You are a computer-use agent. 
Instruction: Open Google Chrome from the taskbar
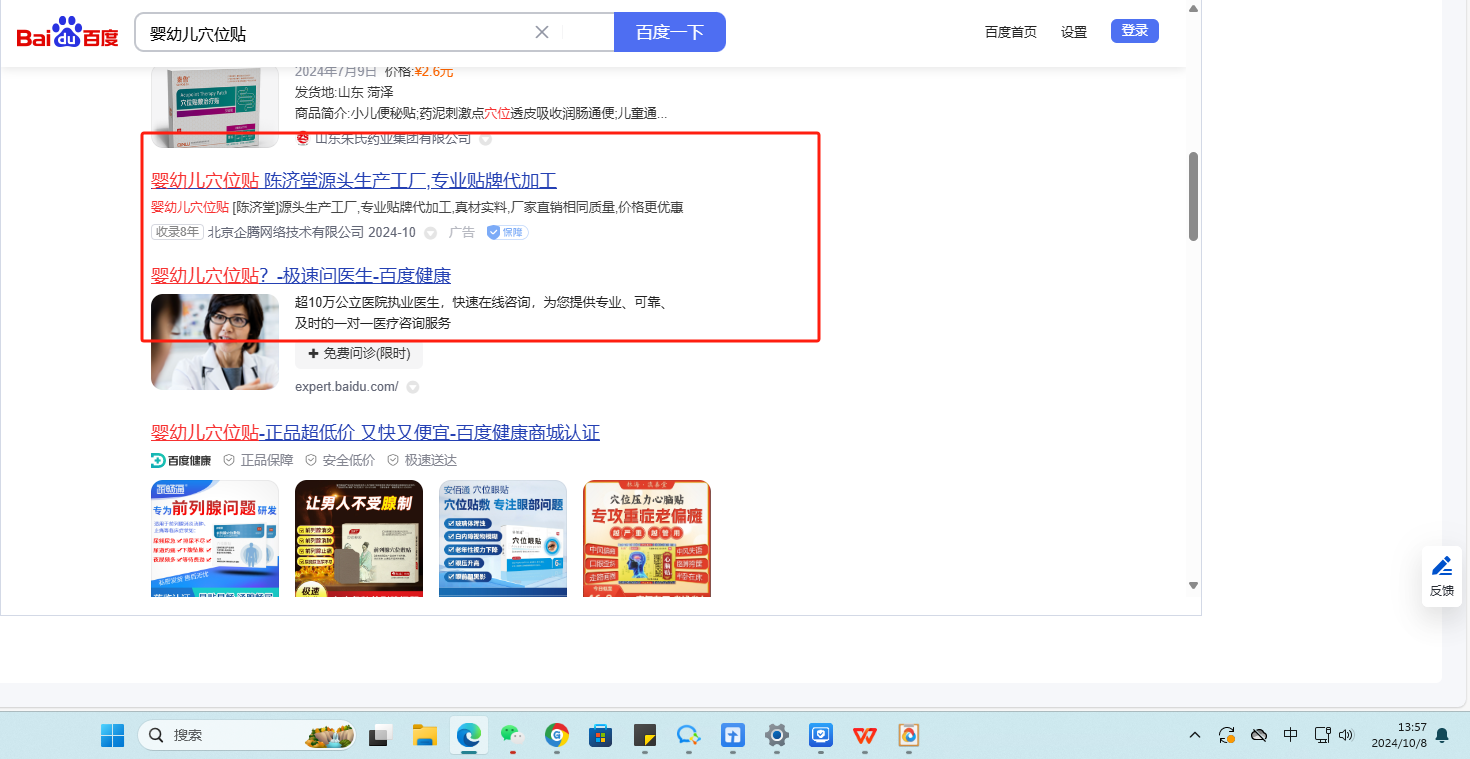556,736
